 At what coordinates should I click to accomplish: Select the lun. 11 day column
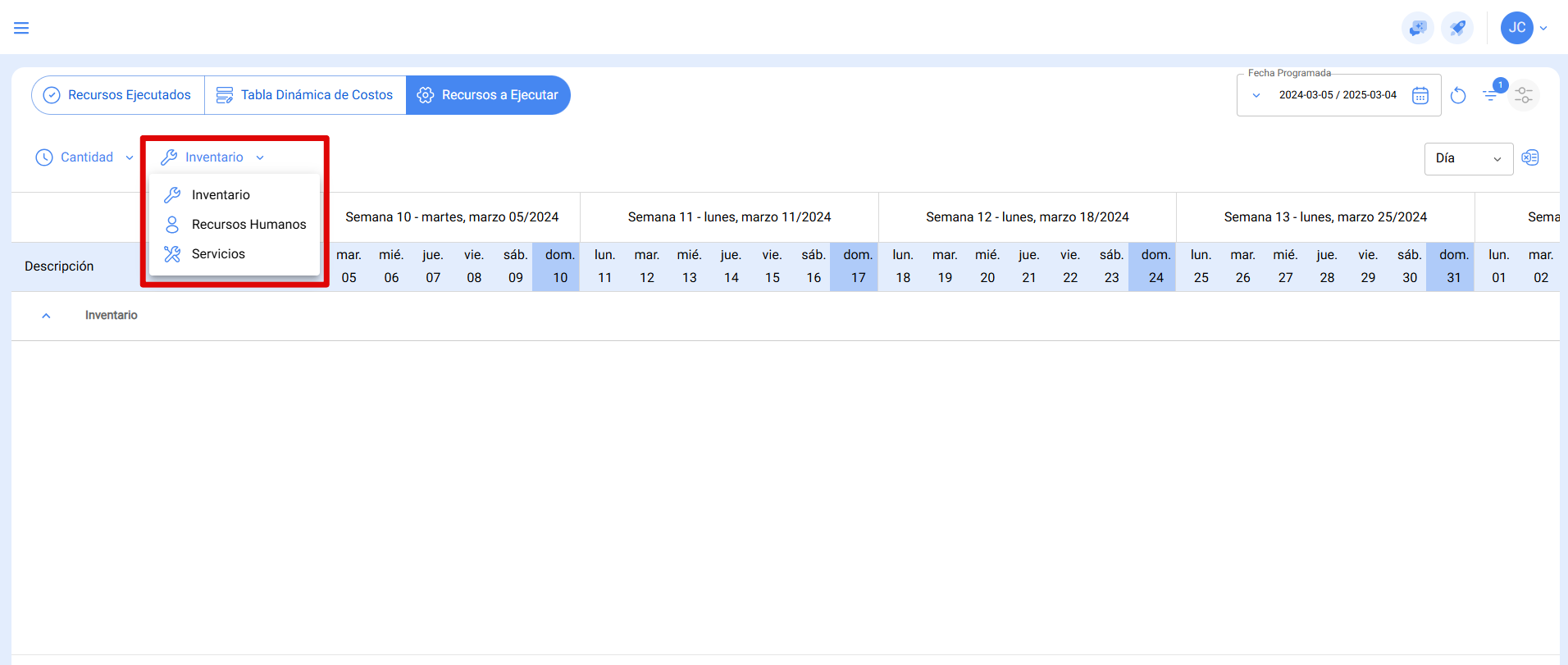click(x=605, y=266)
